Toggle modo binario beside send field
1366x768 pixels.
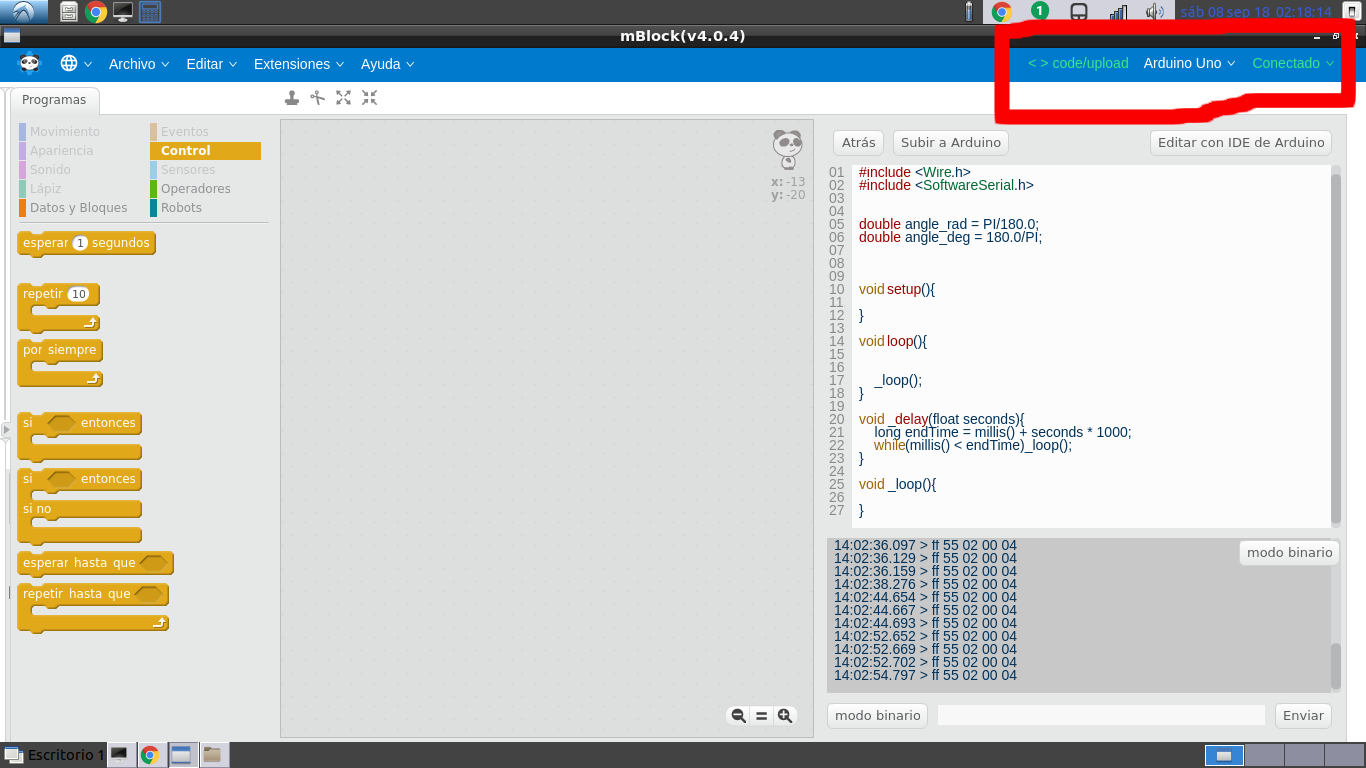(x=877, y=715)
